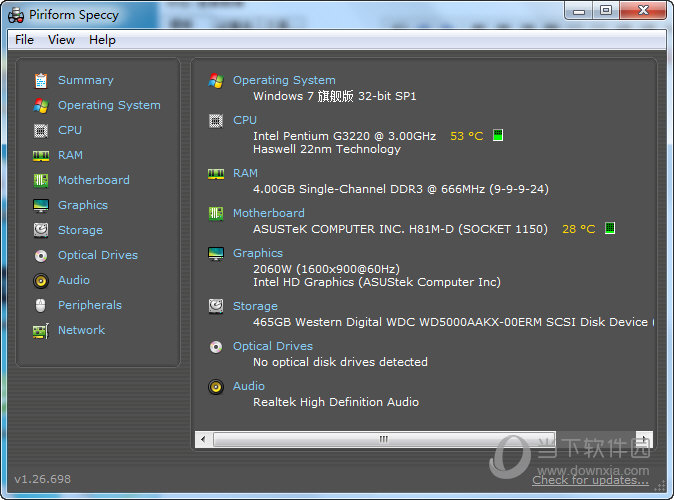Click the ASUSTeK H81M-D motherboard text
674x500 pixels.
401,229
